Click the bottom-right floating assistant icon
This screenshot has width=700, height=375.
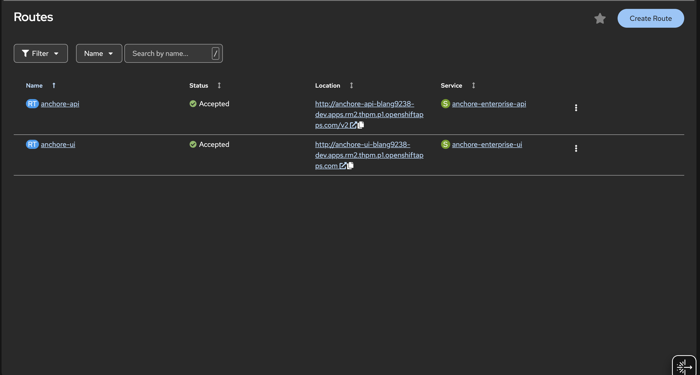click(x=684, y=366)
